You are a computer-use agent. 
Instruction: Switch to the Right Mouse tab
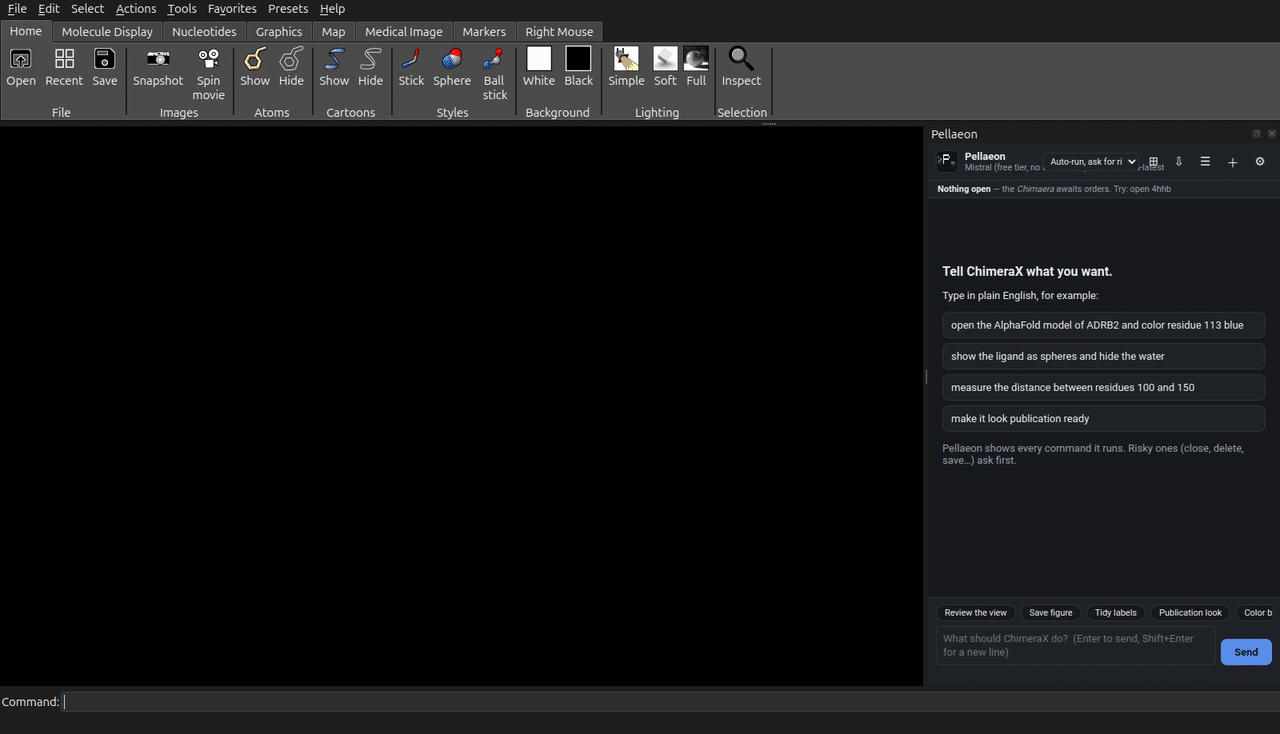coord(559,32)
